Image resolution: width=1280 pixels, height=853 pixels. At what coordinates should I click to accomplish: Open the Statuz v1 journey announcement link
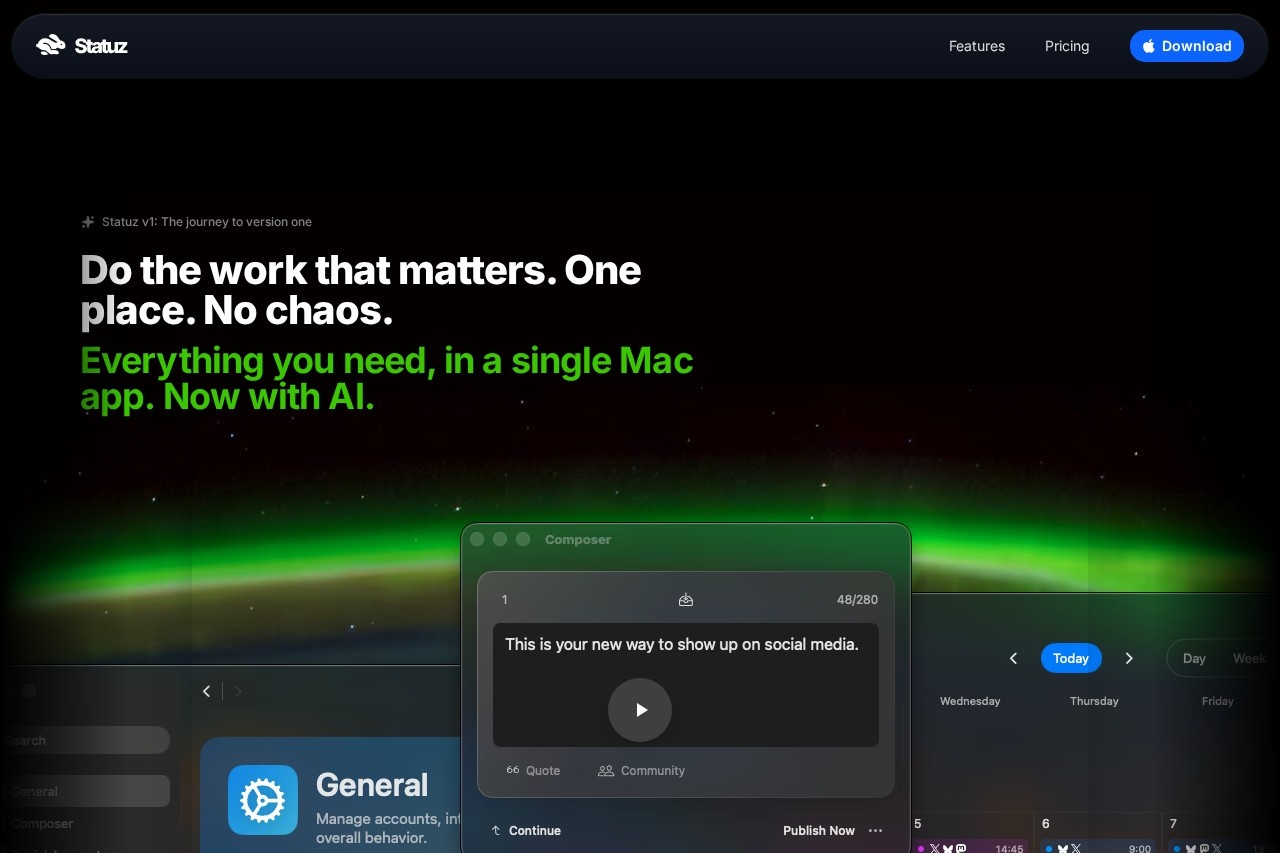206,222
